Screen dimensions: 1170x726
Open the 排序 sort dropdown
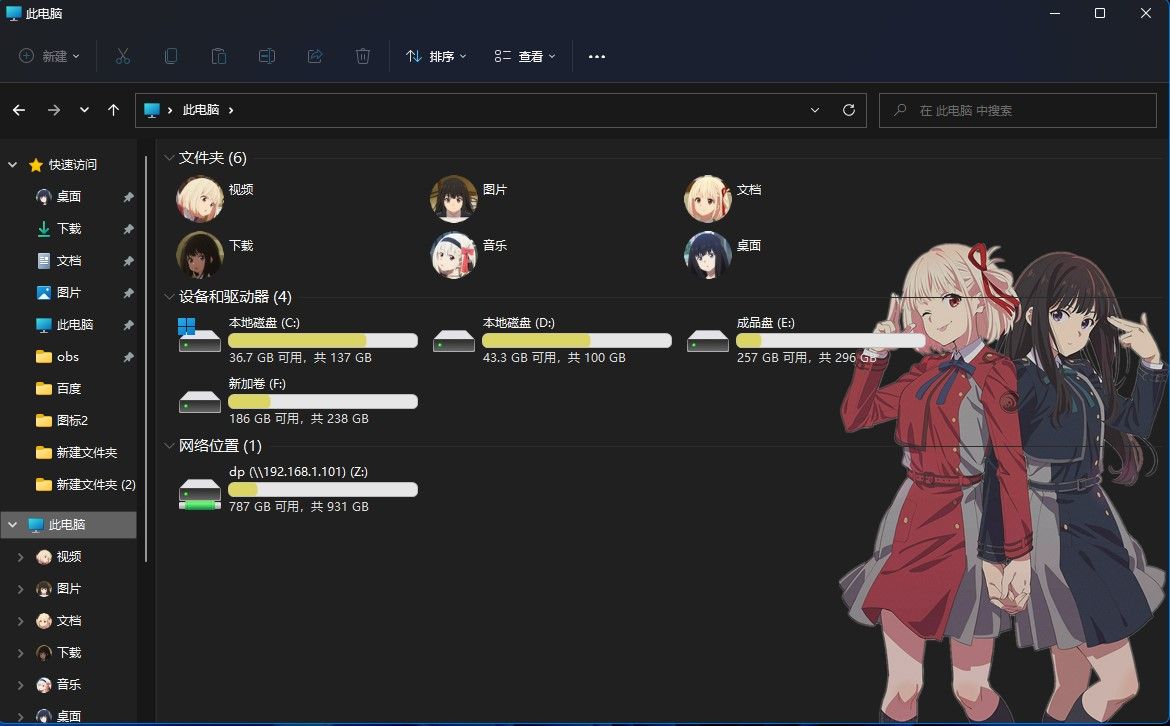(x=437, y=56)
